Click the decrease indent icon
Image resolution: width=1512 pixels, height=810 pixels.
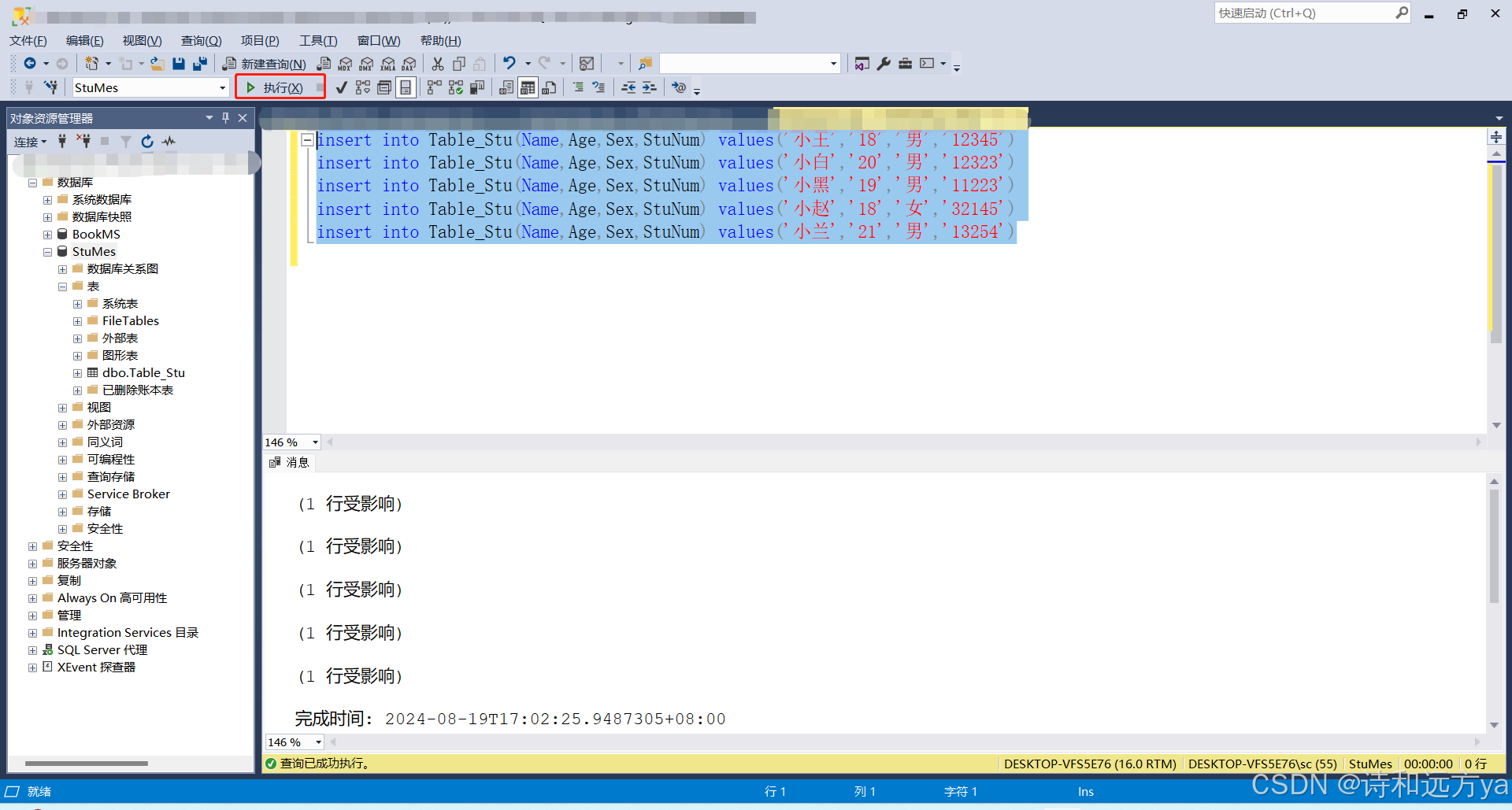pos(628,87)
